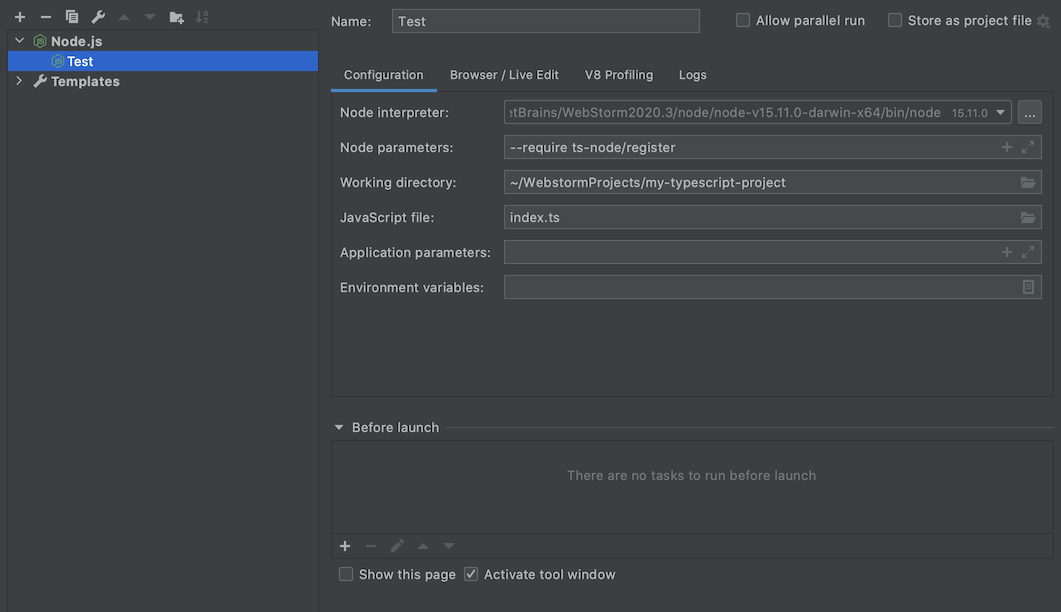Click the Templates wrench icon in tree
The width and height of the screenshot is (1061, 612).
[40, 81]
